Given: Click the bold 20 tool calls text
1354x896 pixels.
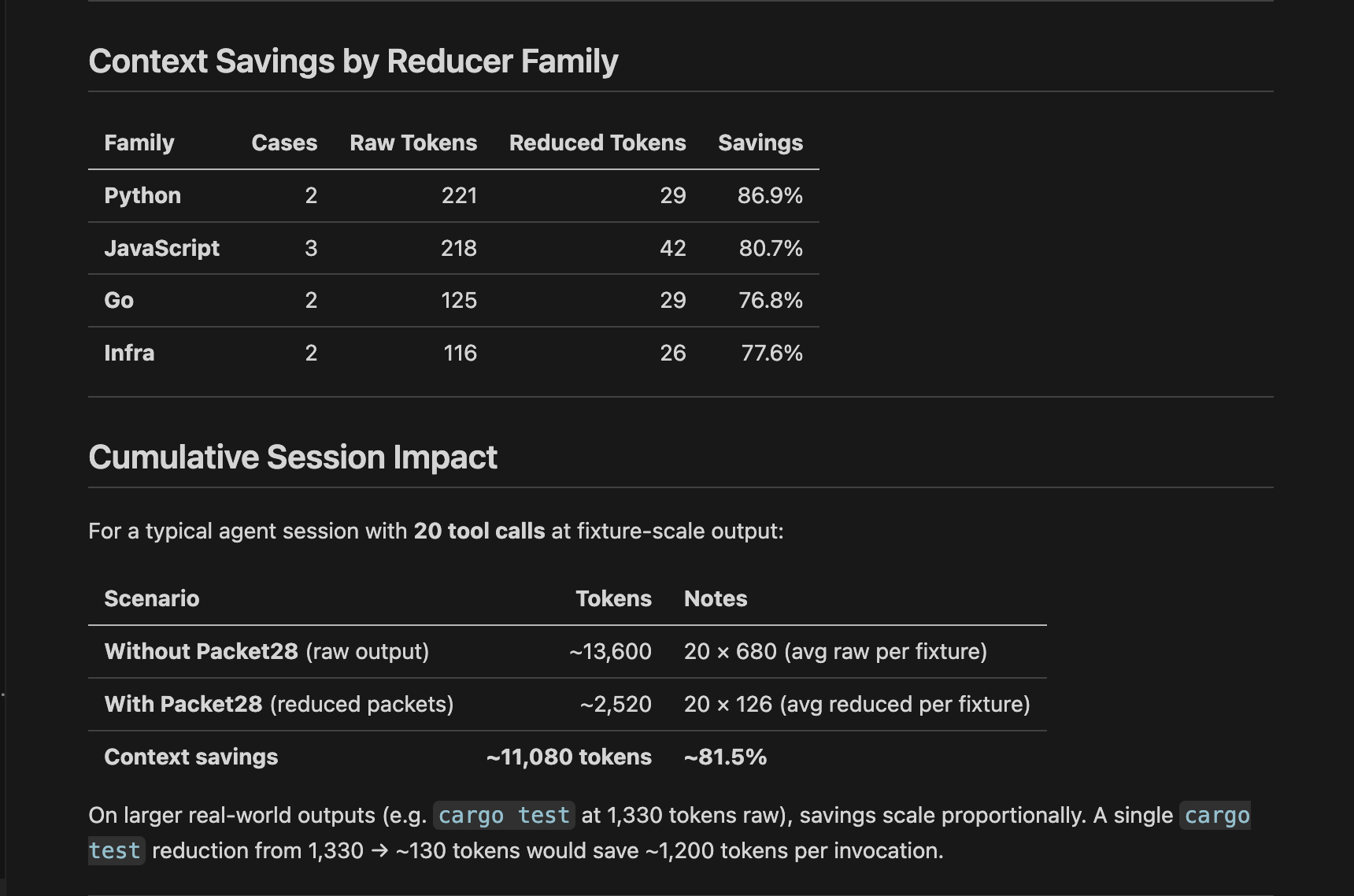Looking at the screenshot, I should (x=479, y=531).
